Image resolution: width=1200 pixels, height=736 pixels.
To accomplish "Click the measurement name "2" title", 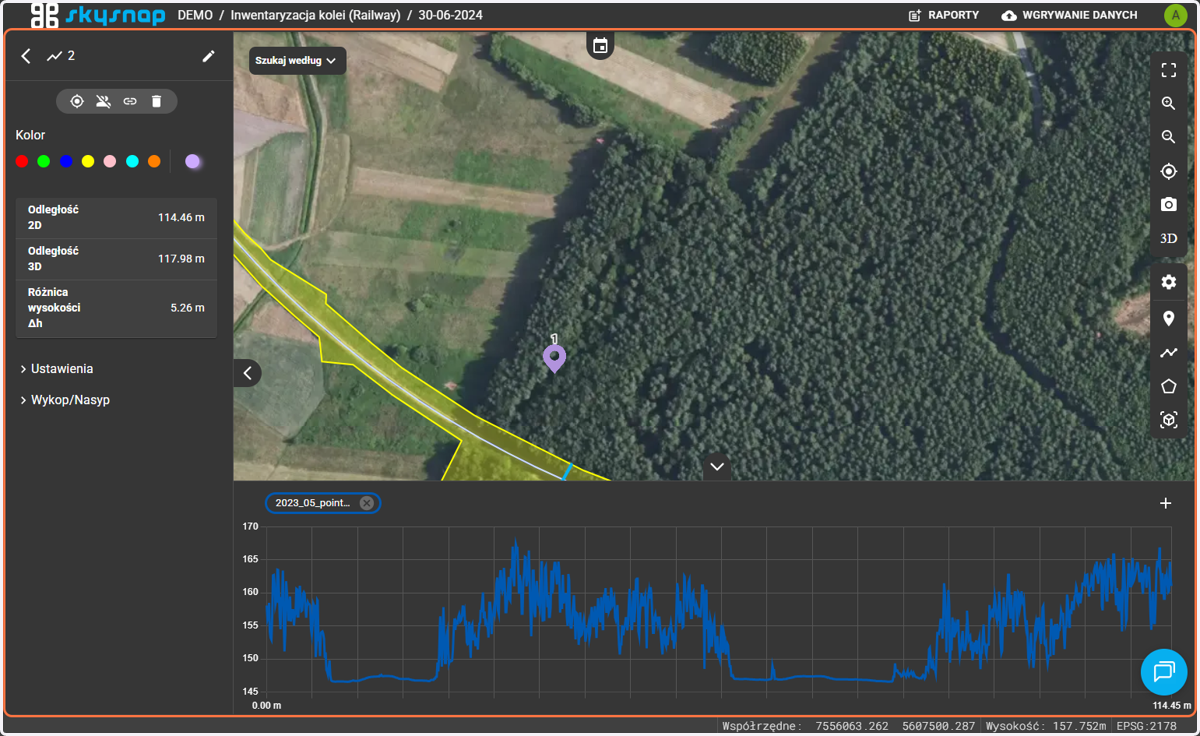I will click(71, 56).
